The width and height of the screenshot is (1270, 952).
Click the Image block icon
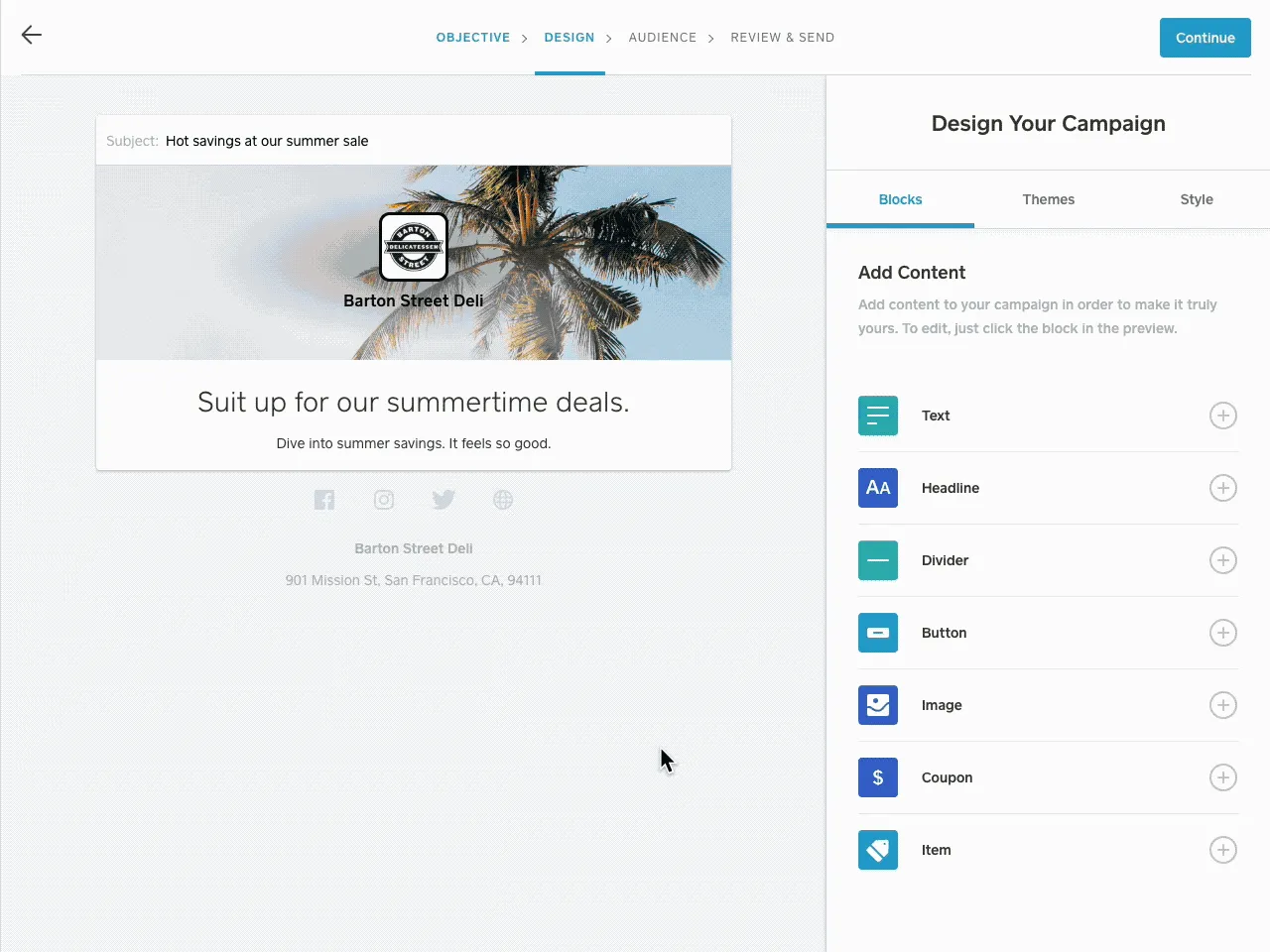coord(878,705)
